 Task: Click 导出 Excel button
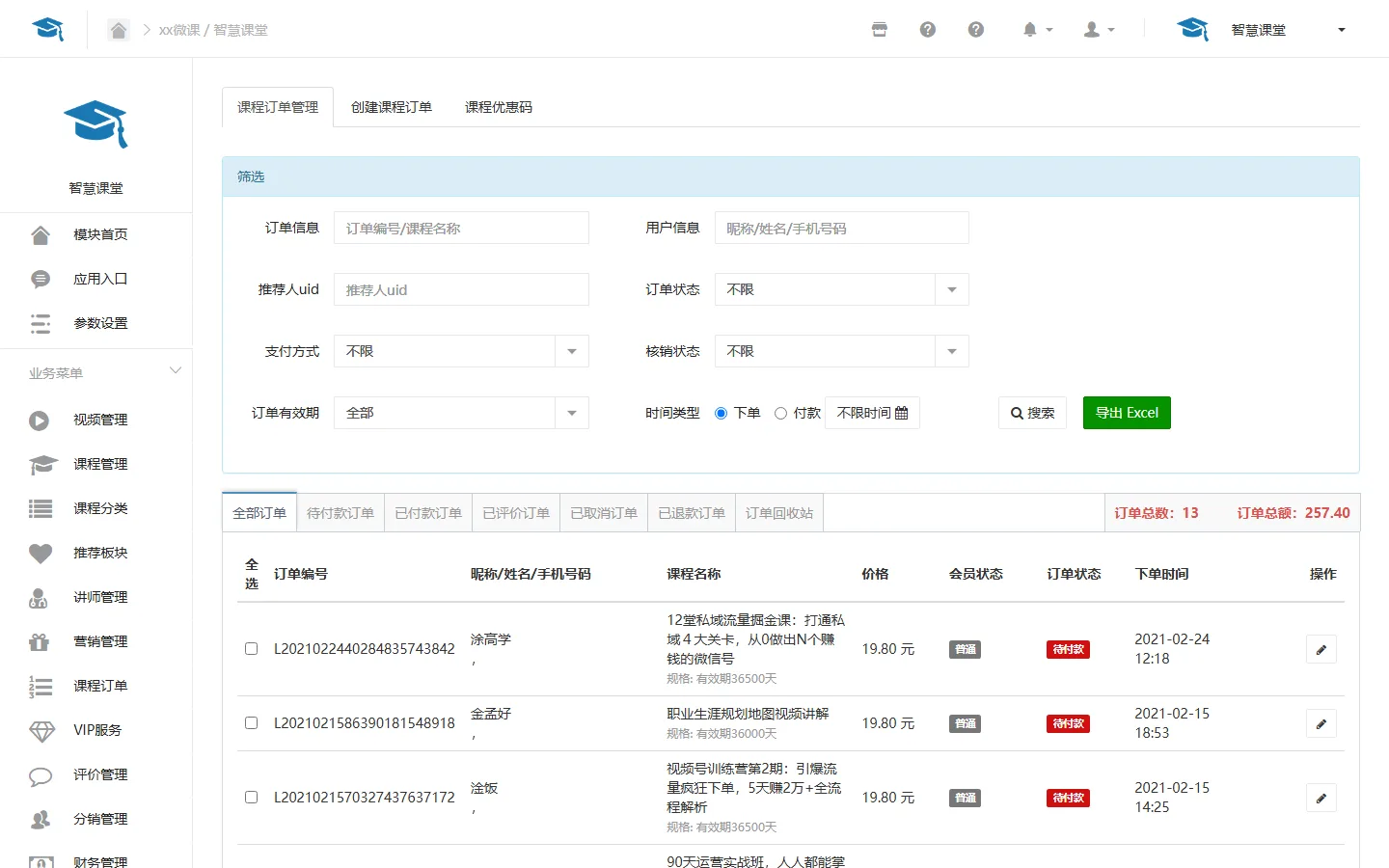1127,413
